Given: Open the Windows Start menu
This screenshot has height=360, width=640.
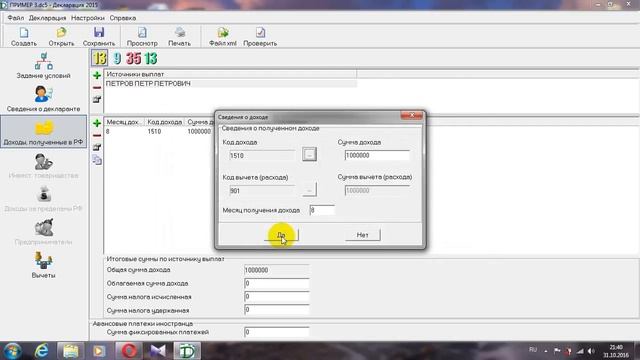Looking at the screenshot, I should [12, 351].
